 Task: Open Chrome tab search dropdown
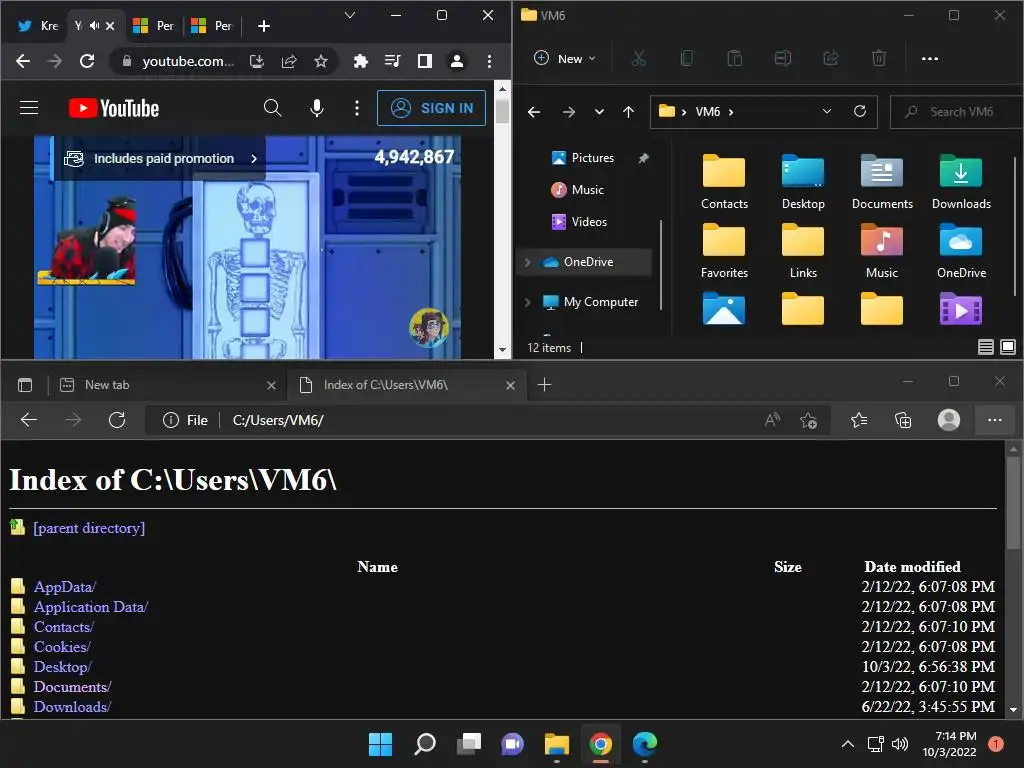point(350,15)
